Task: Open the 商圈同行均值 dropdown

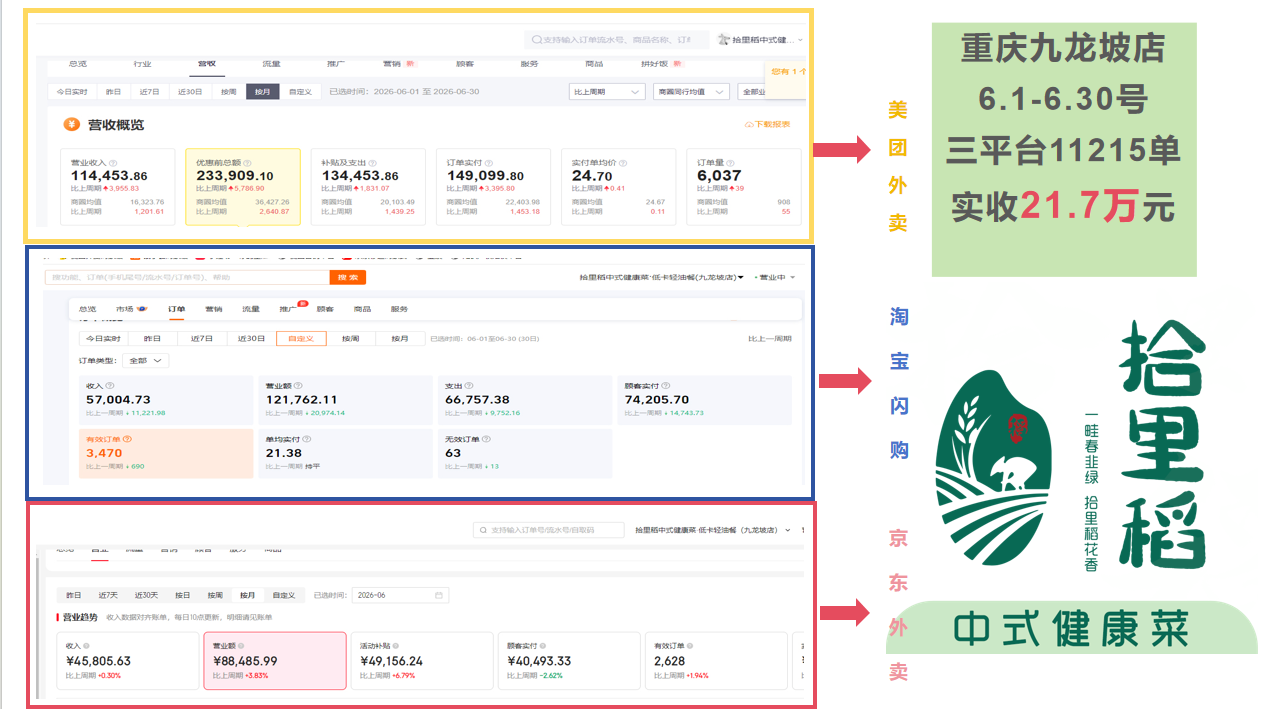Action: click(689, 91)
